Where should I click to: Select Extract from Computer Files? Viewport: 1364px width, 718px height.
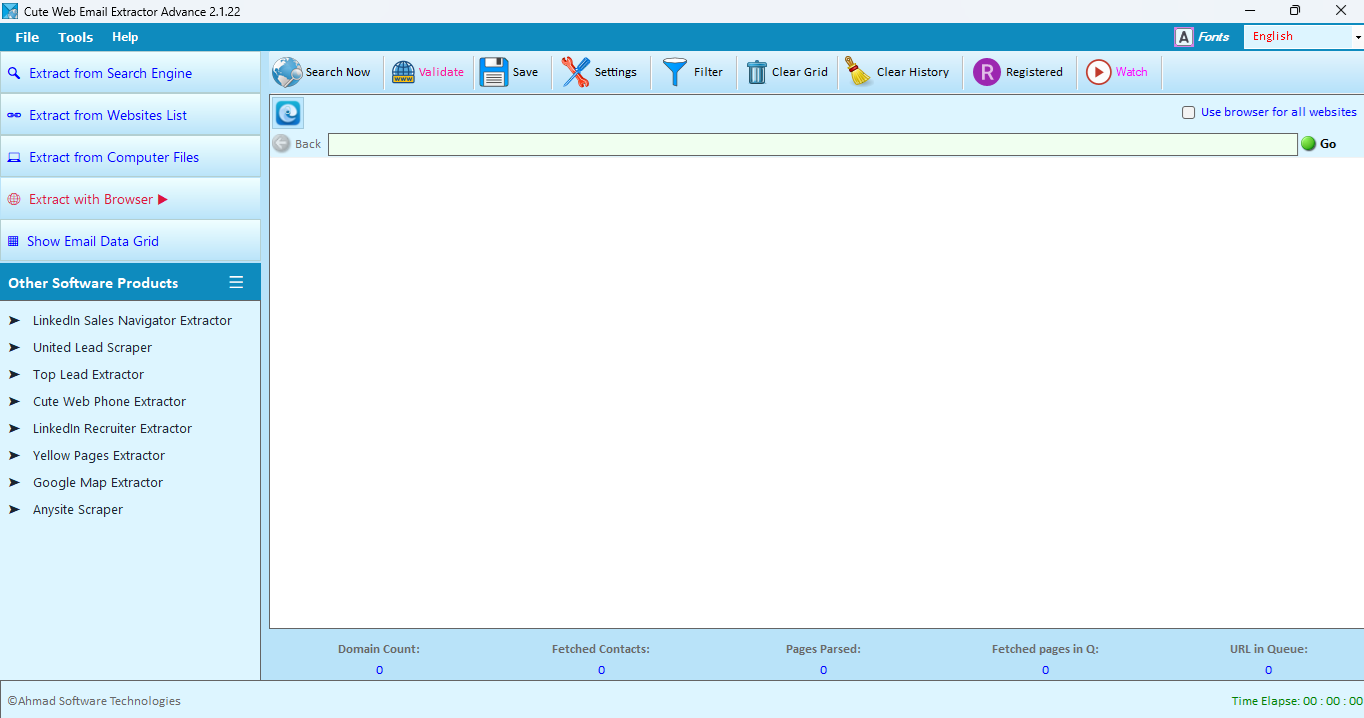(x=130, y=157)
